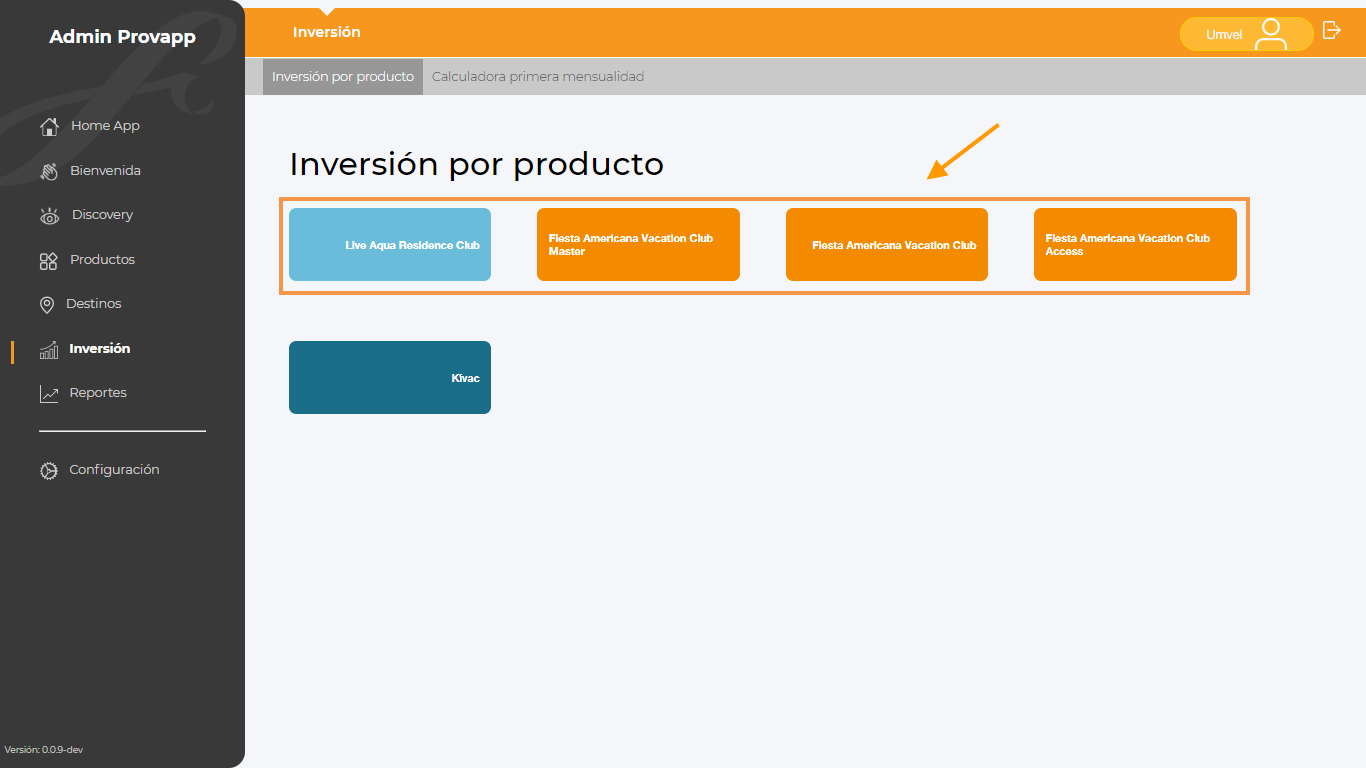The width and height of the screenshot is (1366, 768).
Task: Click the Reportes line chart icon
Action: coord(49,394)
